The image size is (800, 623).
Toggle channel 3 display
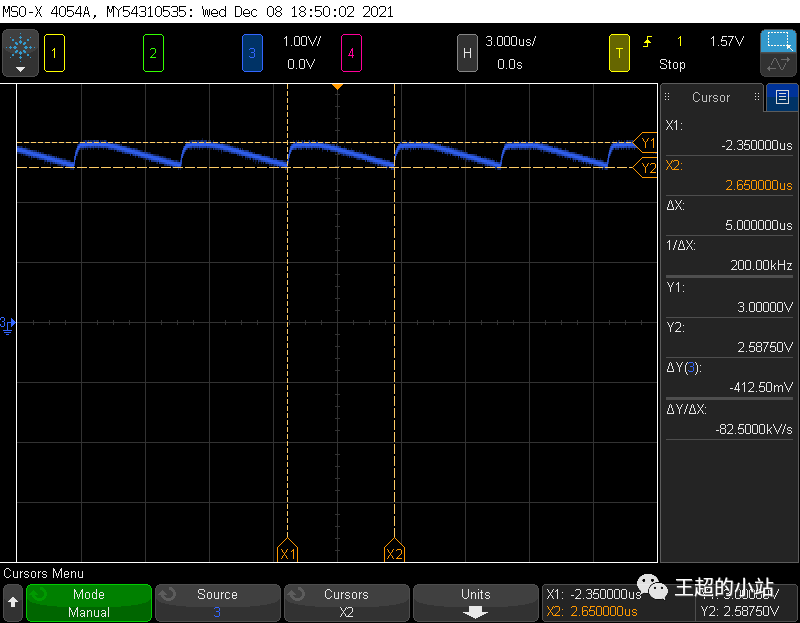(x=252, y=53)
